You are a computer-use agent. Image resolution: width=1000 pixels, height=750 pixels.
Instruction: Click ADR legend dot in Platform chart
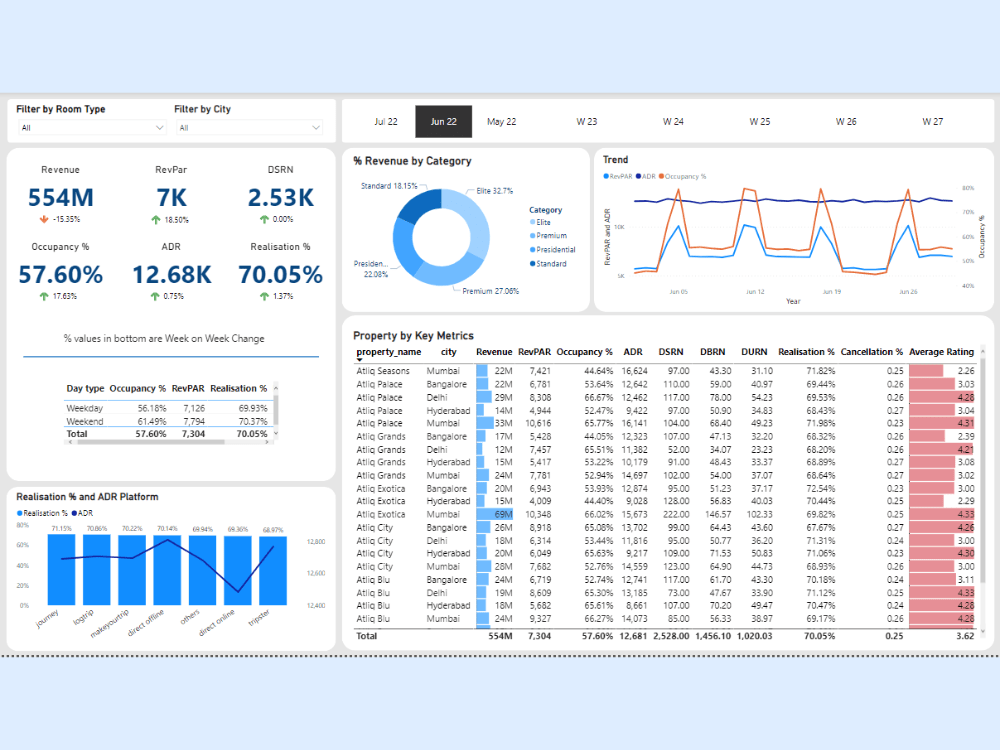pos(74,513)
